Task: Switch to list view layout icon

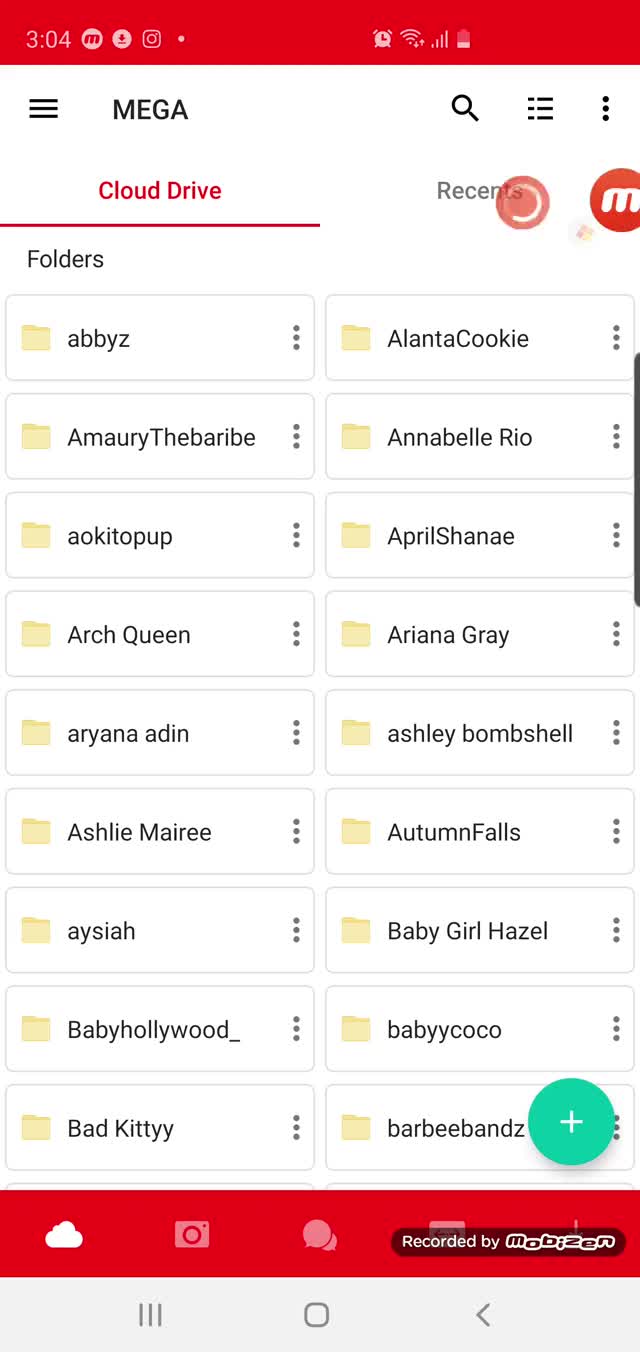Action: pyautogui.click(x=540, y=109)
